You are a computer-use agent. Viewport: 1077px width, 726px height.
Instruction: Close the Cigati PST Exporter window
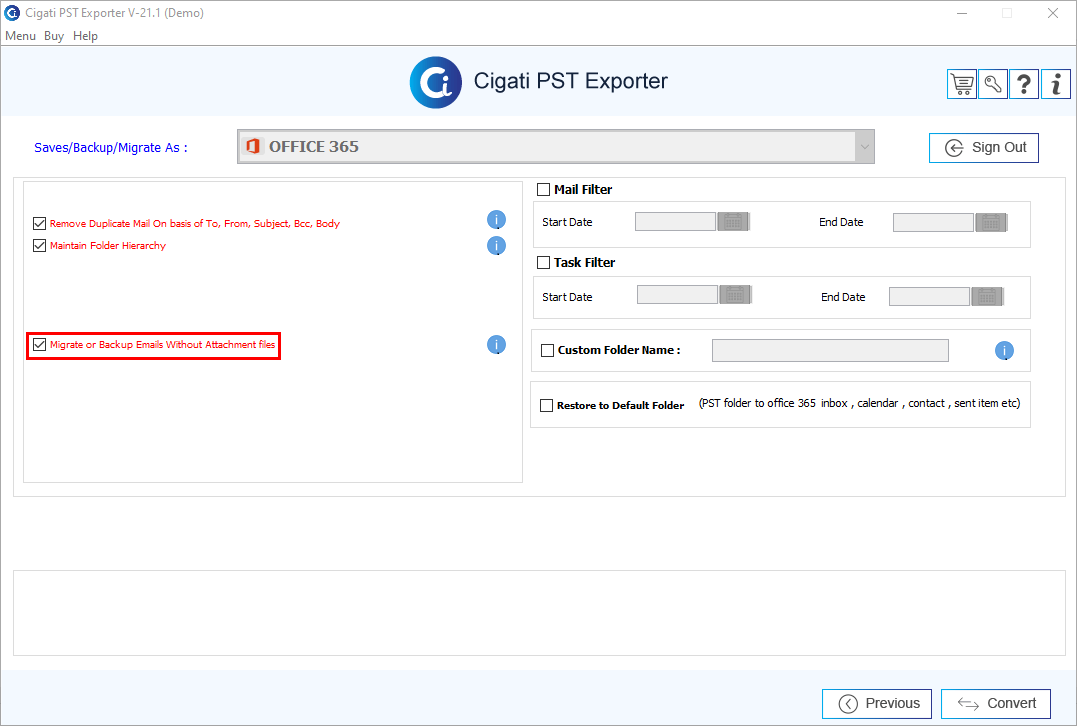click(x=1052, y=13)
